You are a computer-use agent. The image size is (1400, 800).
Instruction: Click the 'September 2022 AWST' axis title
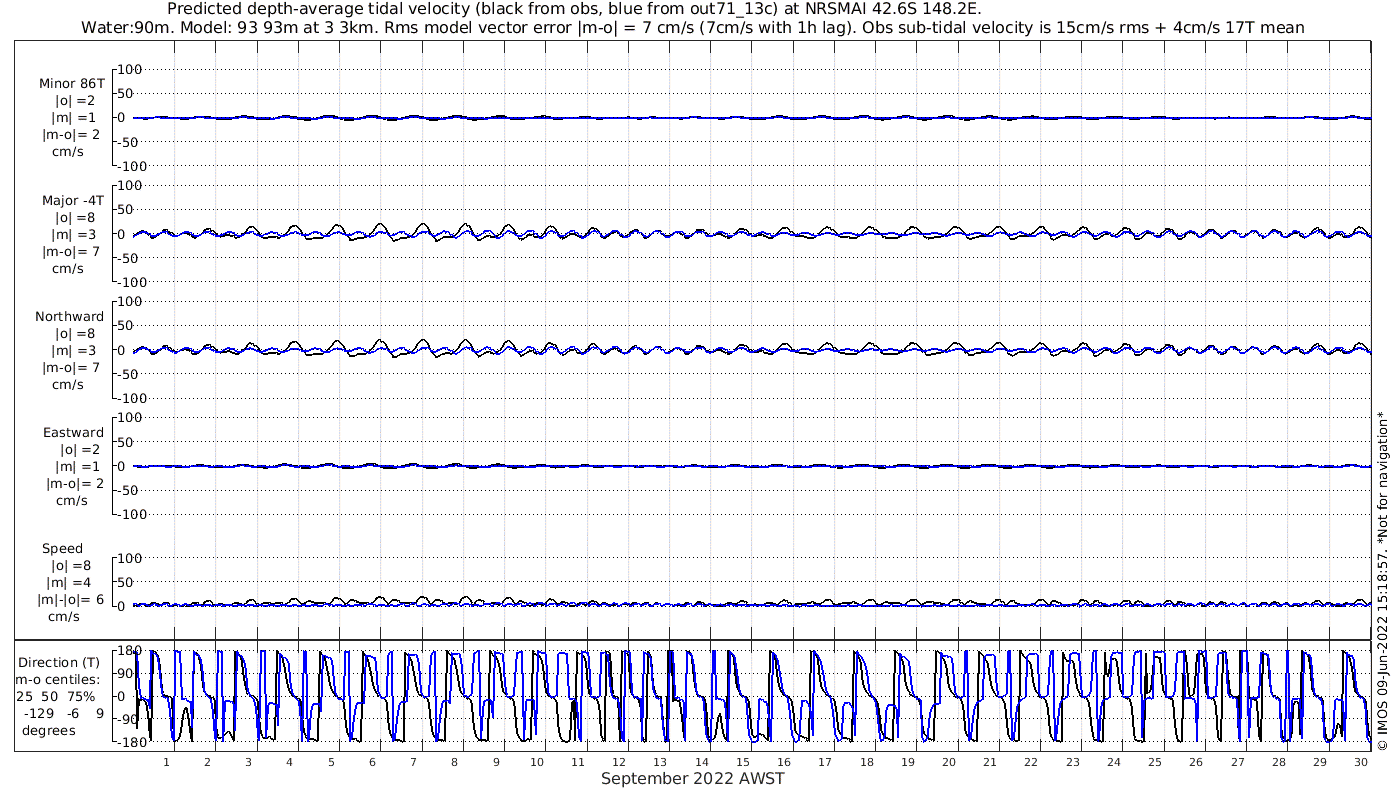click(x=693, y=779)
